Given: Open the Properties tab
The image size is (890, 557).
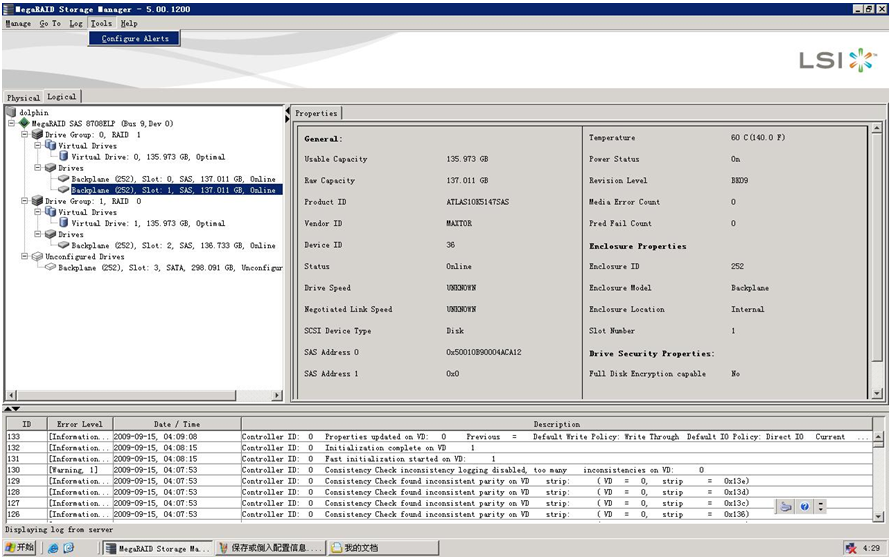Looking at the screenshot, I should (316, 113).
